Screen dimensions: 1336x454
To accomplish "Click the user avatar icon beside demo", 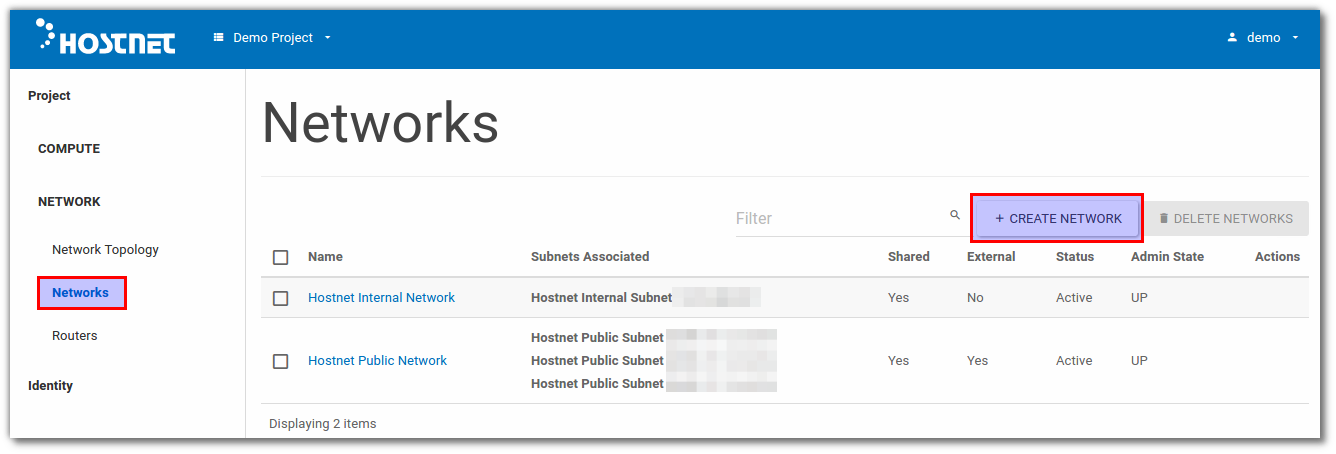I will coord(1232,38).
